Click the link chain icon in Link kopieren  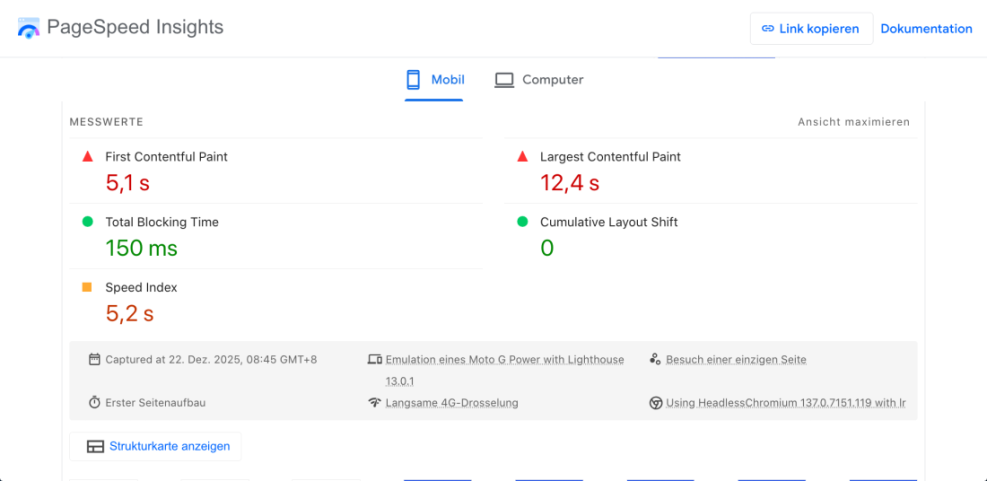[x=767, y=28]
